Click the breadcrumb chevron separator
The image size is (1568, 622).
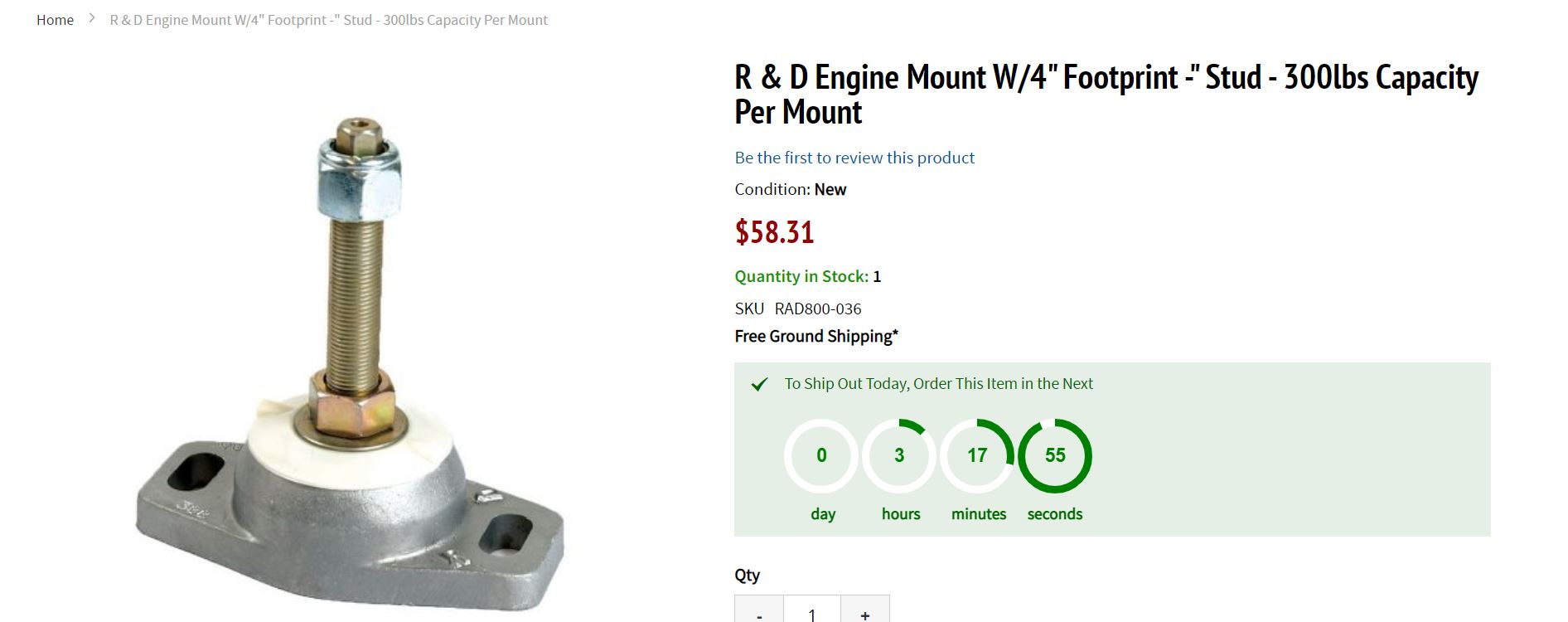click(x=92, y=18)
